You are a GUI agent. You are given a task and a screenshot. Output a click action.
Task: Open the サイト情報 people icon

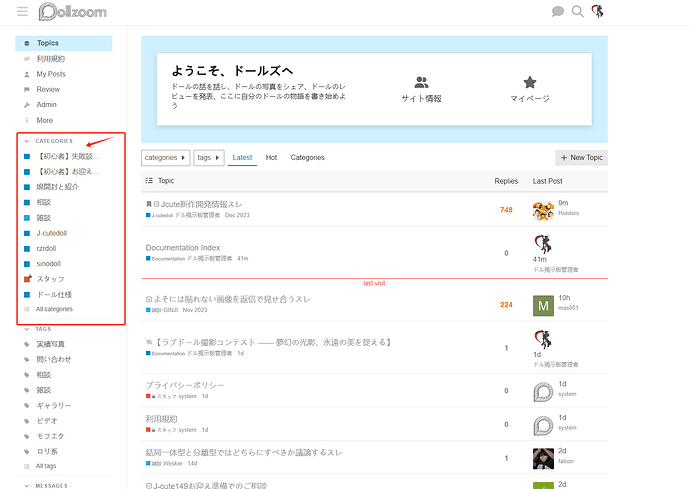coord(421,82)
